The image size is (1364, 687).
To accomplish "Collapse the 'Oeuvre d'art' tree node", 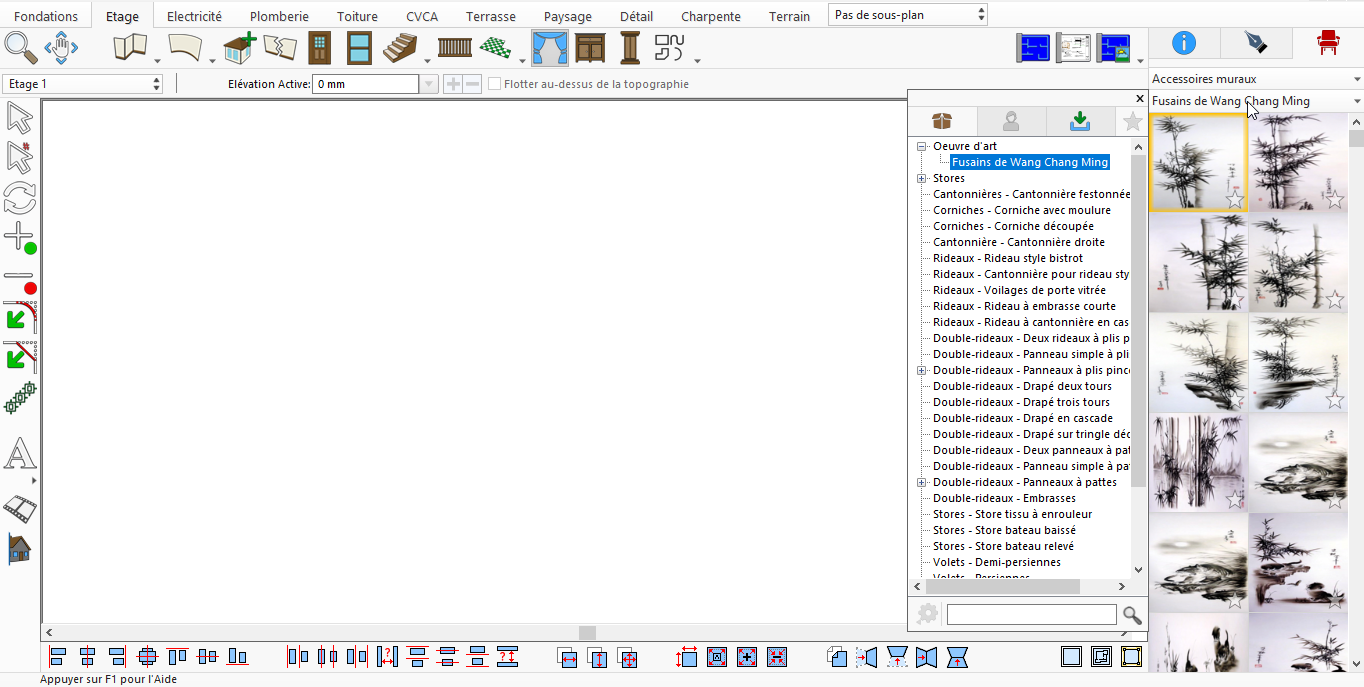I will [x=921, y=146].
